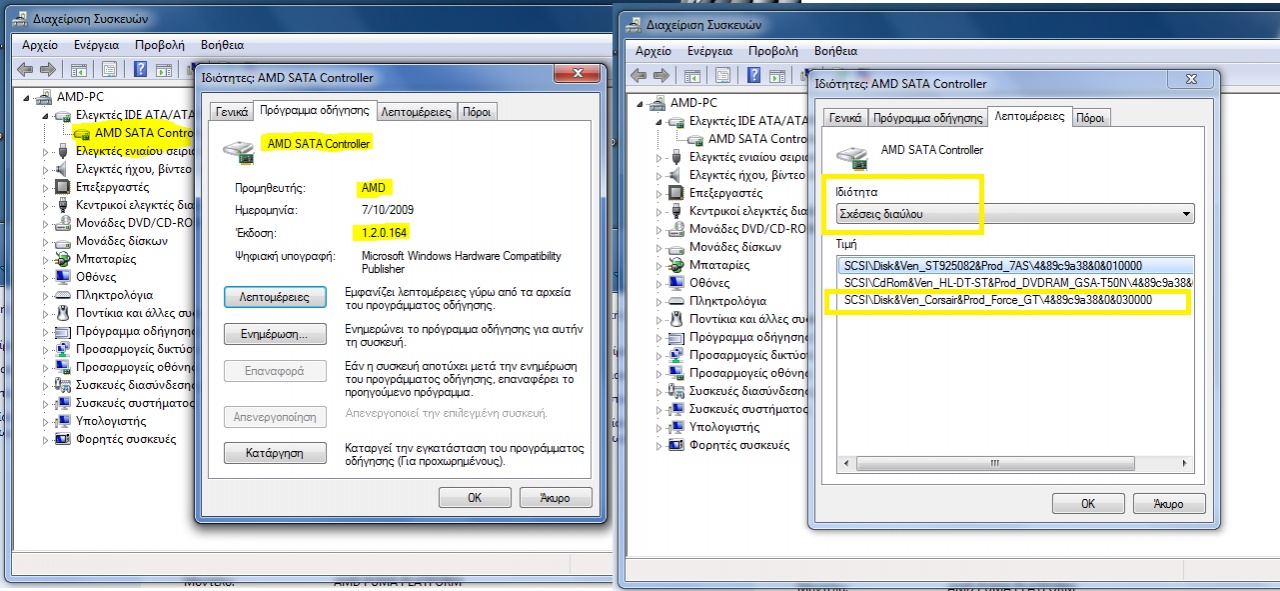The height and width of the screenshot is (591, 1280).
Task: Click the action pane icon right of Help in right window toolbar
Action: (x=776, y=75)
